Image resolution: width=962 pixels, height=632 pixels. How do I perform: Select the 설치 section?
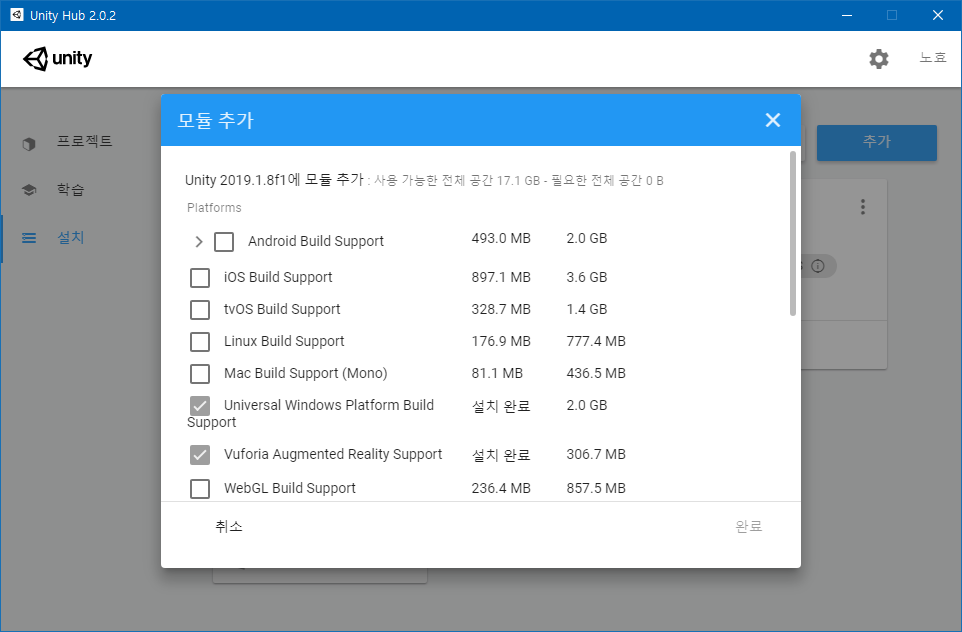click(x=71, y=237)
